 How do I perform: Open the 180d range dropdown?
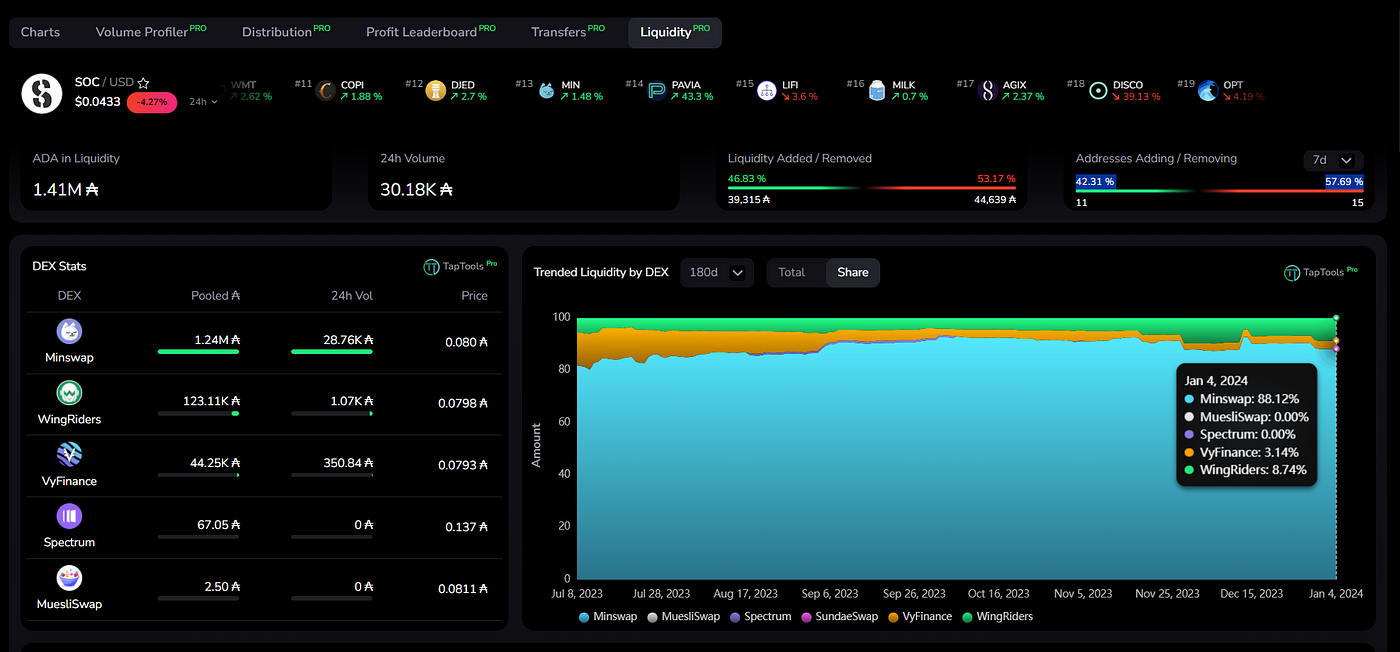click(x=716, y=272)
